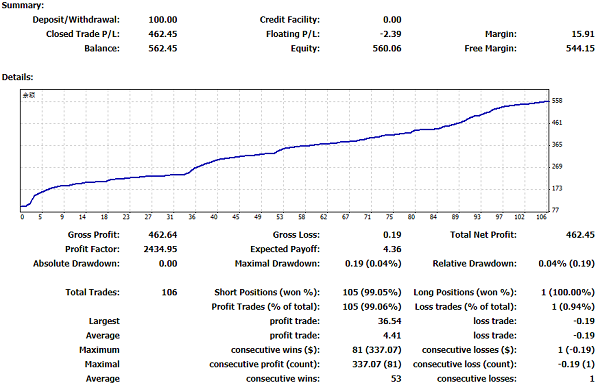Click the Expected Payoff value 4.36
Screen dimensions: 600x383
(392, 249)
